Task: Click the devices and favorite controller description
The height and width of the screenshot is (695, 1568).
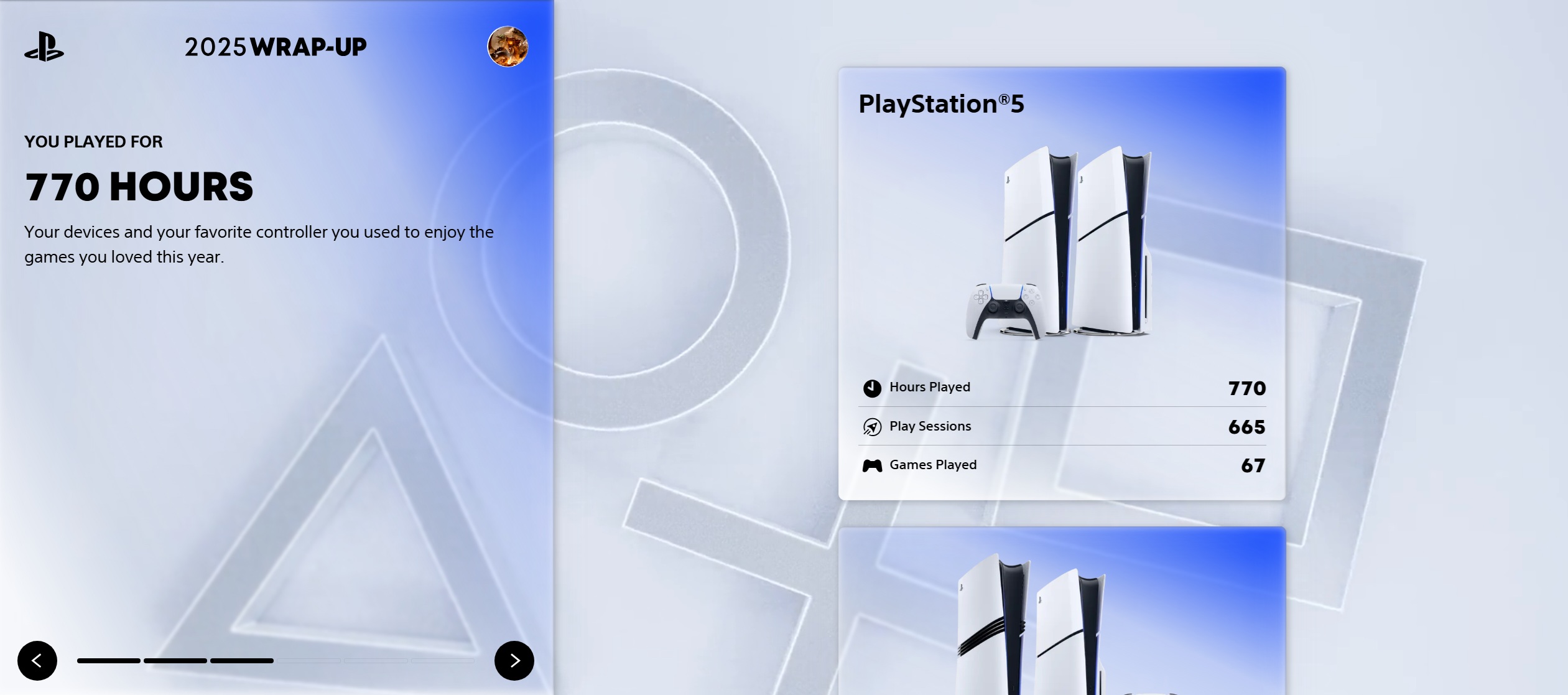Action: click(259, 245)
